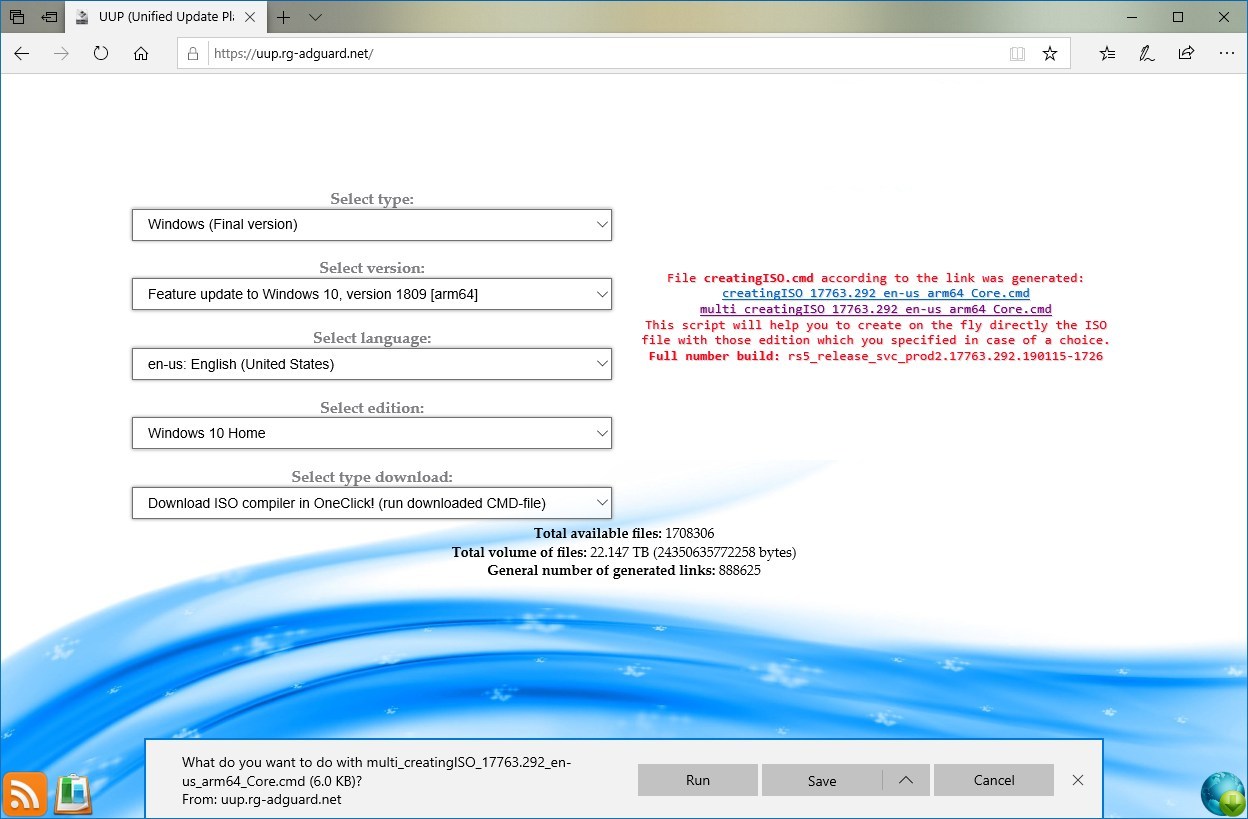The height and width of the screenshot is (819, 1248).
Task: Click the orange RSS feed icon
Action: [23, 793]
